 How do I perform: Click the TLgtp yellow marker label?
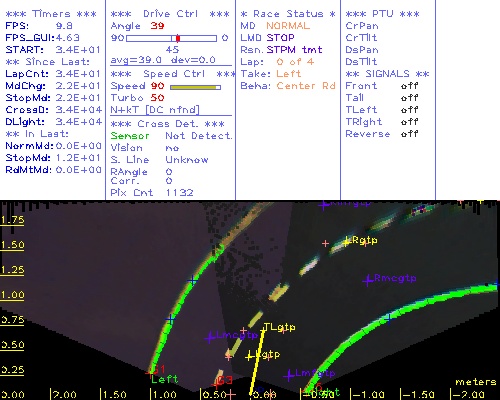coord(279,327)
